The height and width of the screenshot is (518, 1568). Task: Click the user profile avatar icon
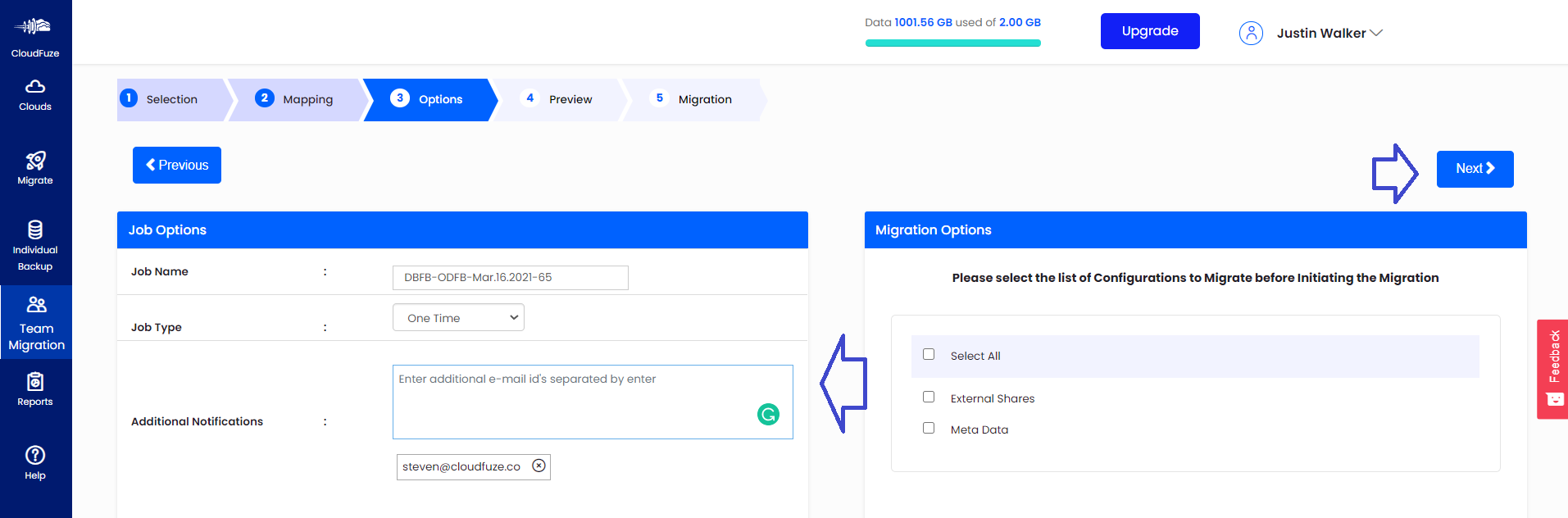click(x=1251, y=33)
